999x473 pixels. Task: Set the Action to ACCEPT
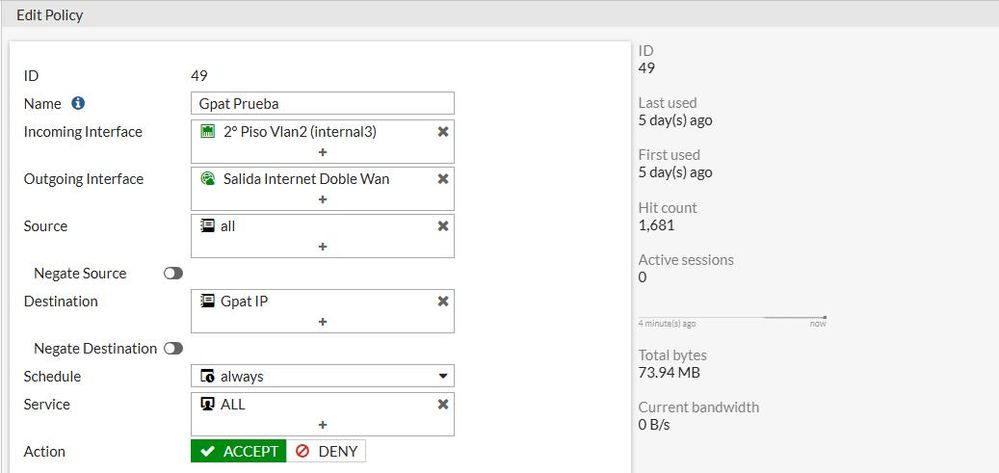238,451
